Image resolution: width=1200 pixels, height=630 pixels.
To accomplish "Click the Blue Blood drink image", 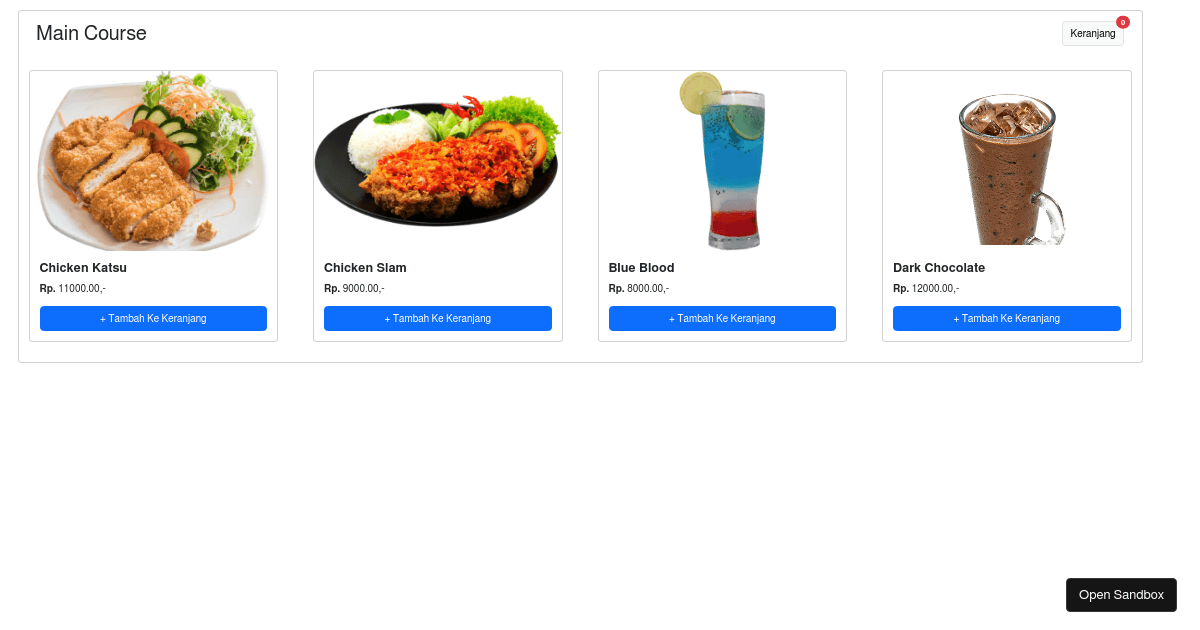I will [x=722, y=161].
